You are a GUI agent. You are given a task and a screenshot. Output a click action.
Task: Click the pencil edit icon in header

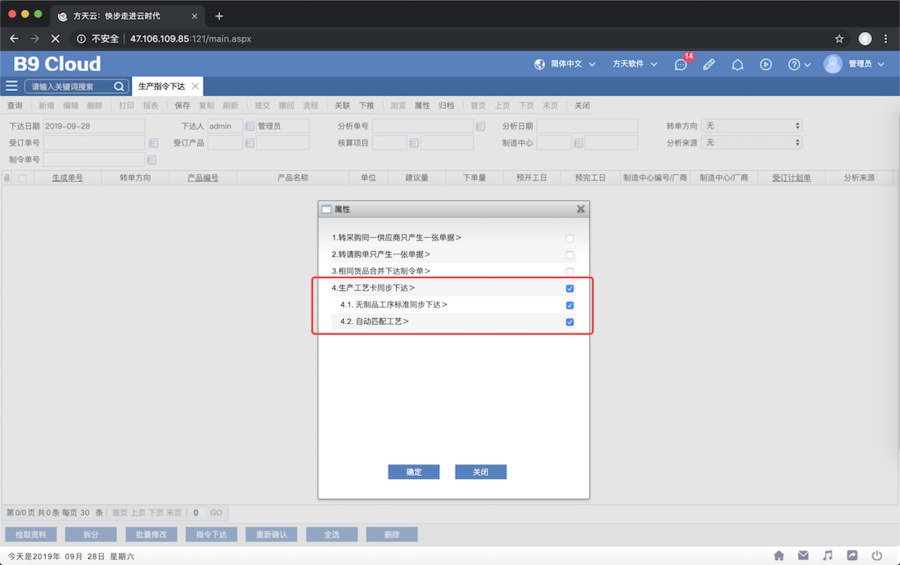click(709, 64)
